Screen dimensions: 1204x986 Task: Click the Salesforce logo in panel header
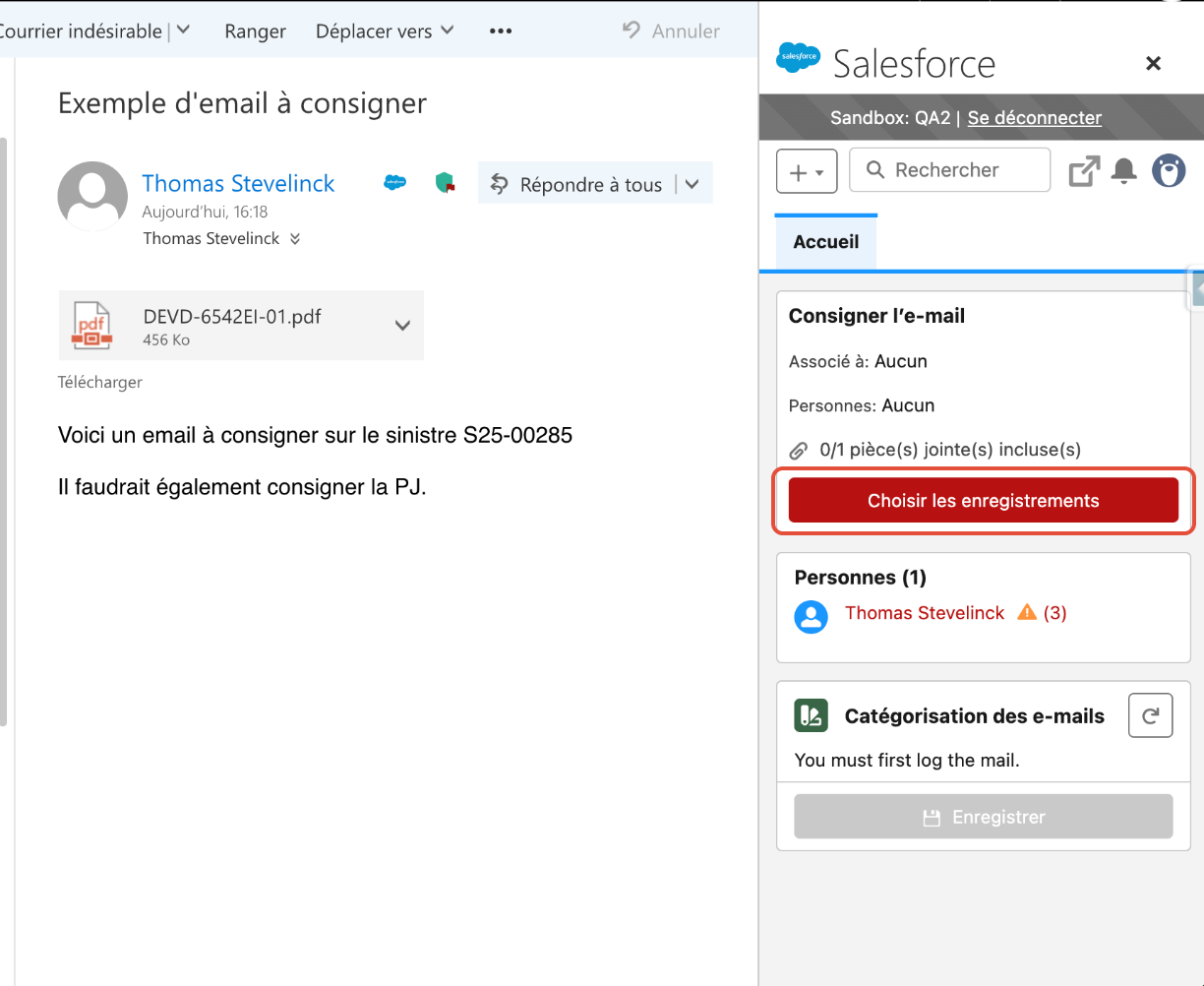click(798, 58)
